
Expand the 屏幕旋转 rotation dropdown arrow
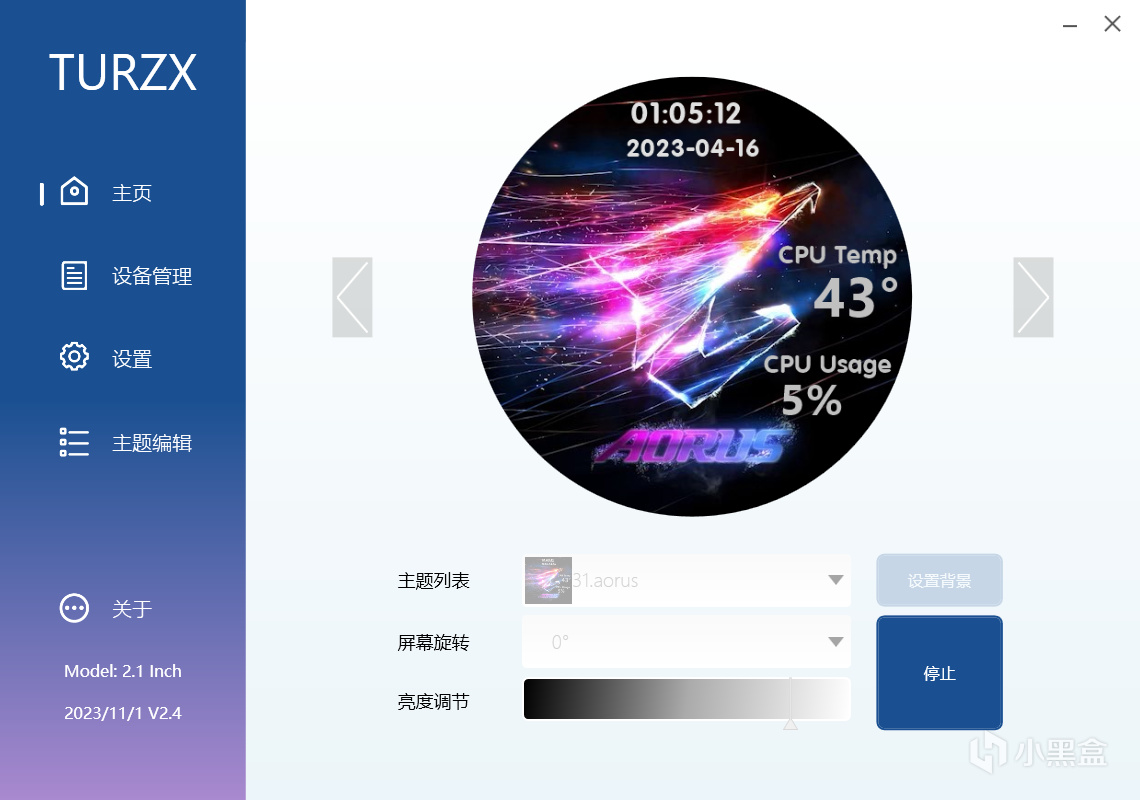pos(835,641)
